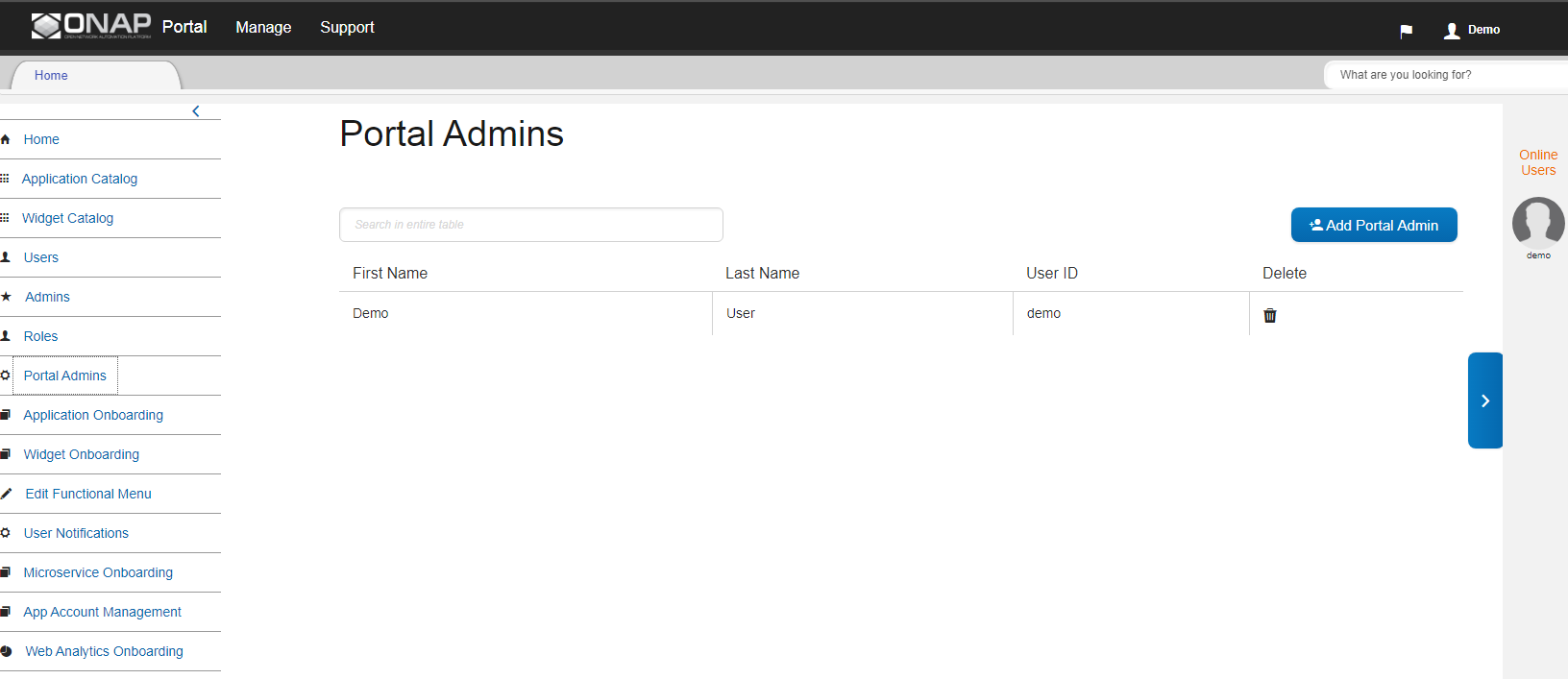The image size is (1568, 679).
Task: Open the Manage menu
Action: point(263,28)
